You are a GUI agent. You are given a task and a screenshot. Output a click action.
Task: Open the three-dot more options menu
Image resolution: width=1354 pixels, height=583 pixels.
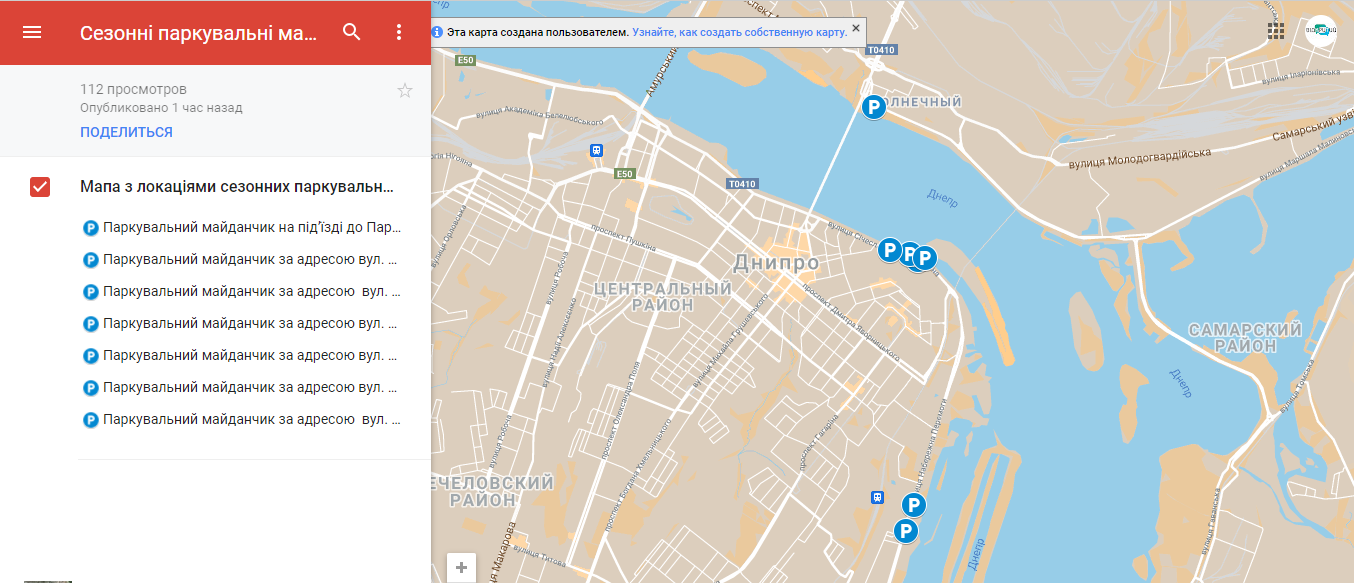tap(399, 32)
